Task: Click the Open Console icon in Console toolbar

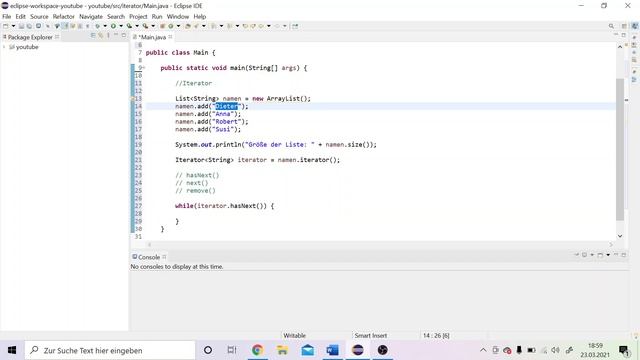Action: [x=600, y=255]
